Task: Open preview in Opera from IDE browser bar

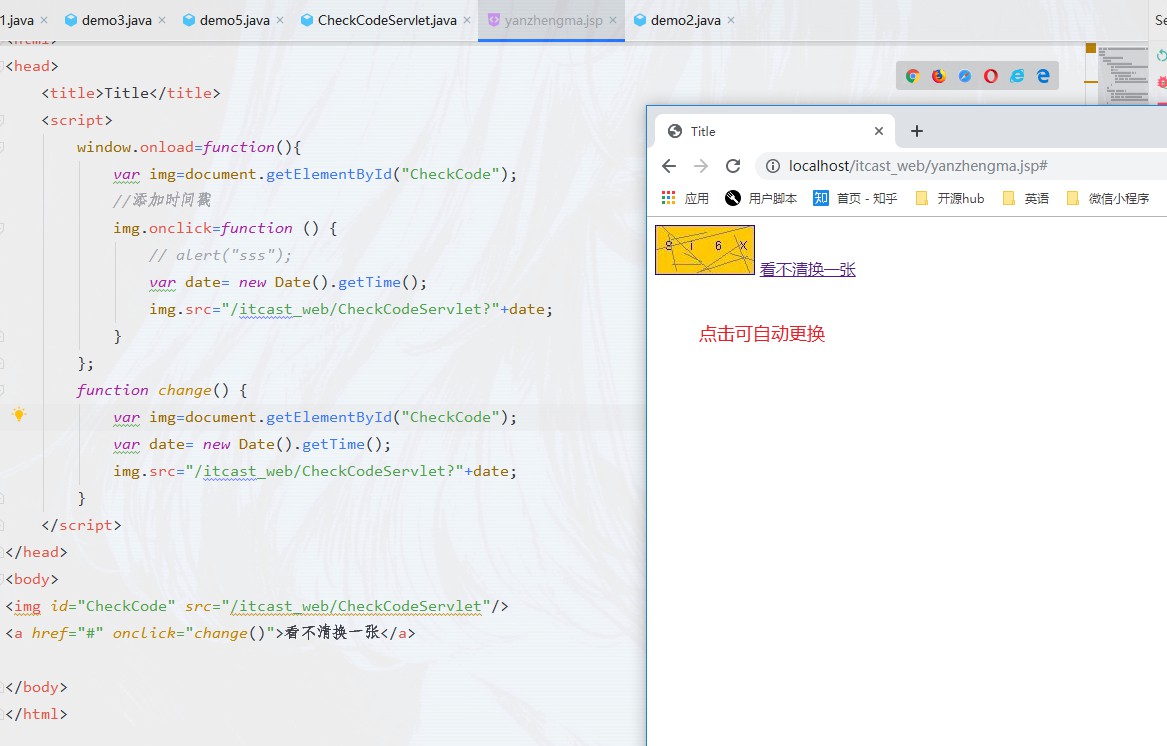Action: (991, 76)
